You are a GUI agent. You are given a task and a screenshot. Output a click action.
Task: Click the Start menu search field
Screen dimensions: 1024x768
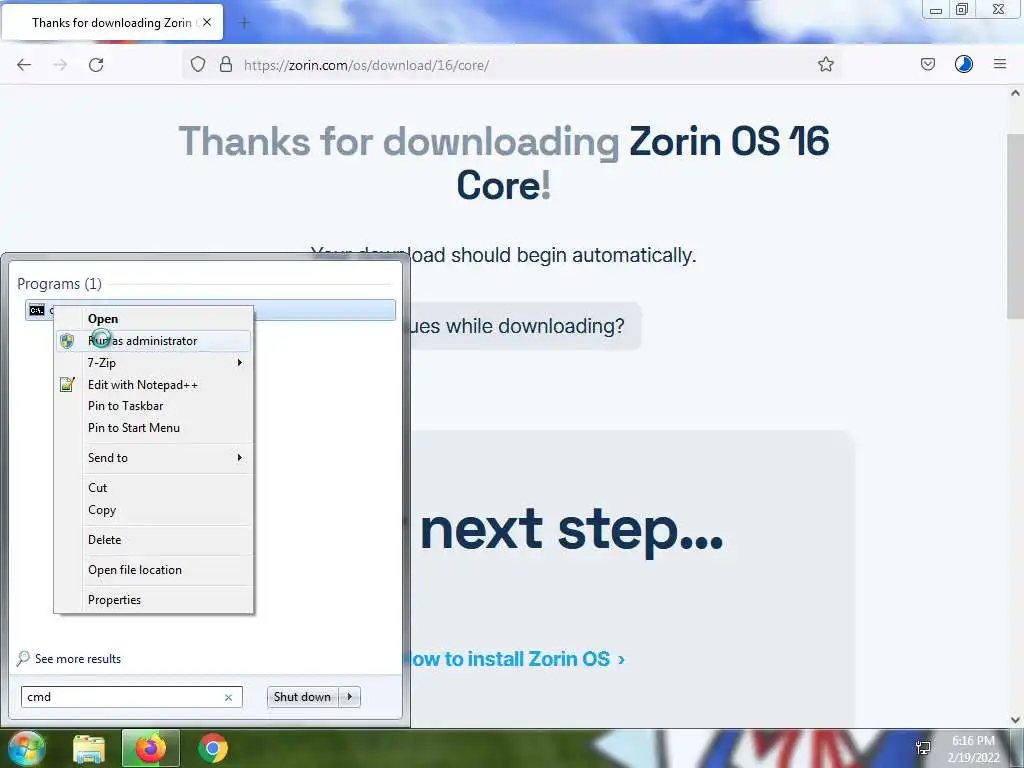click(x=123, y=697)
